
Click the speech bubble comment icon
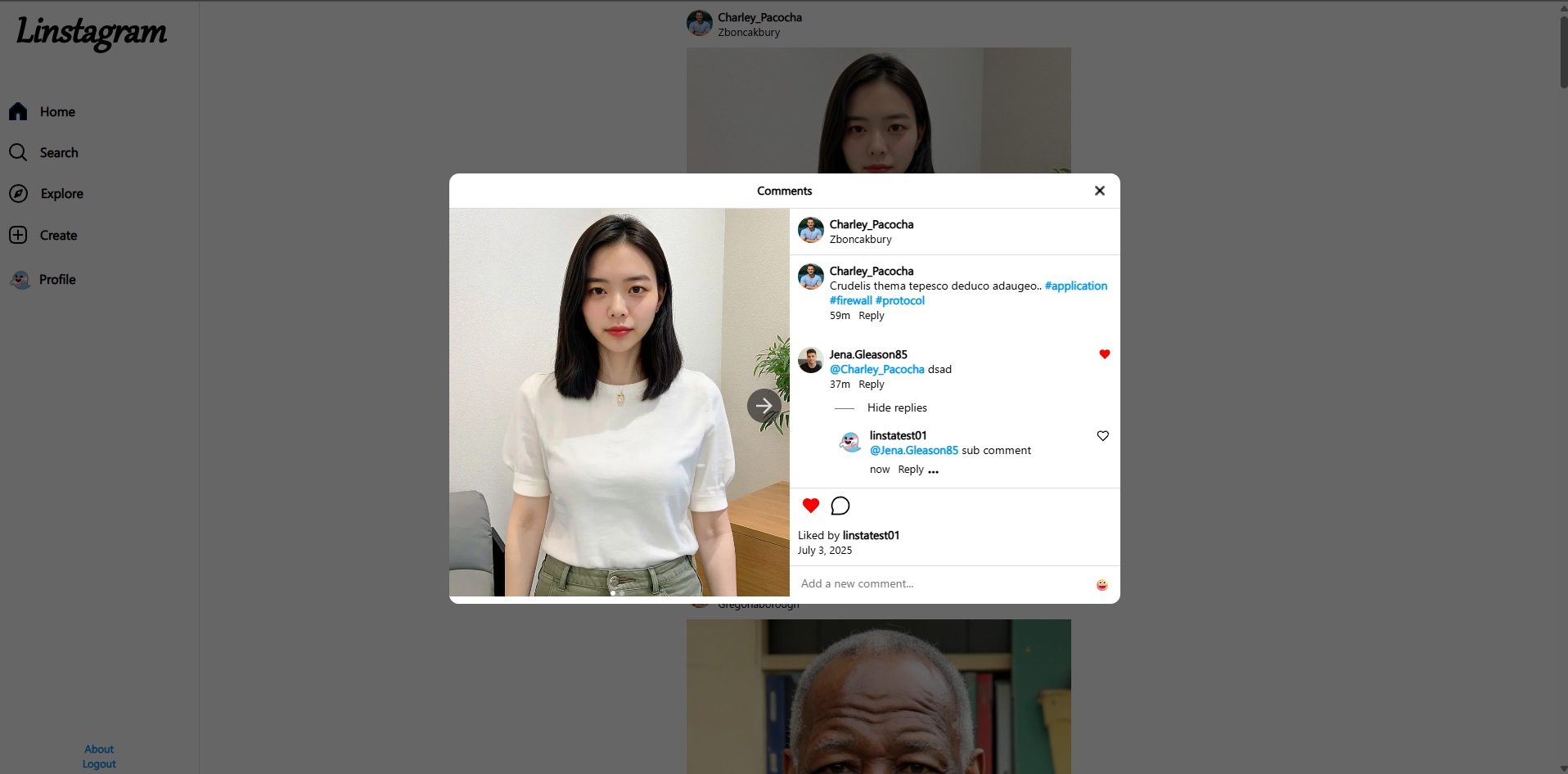pos(840,506)
